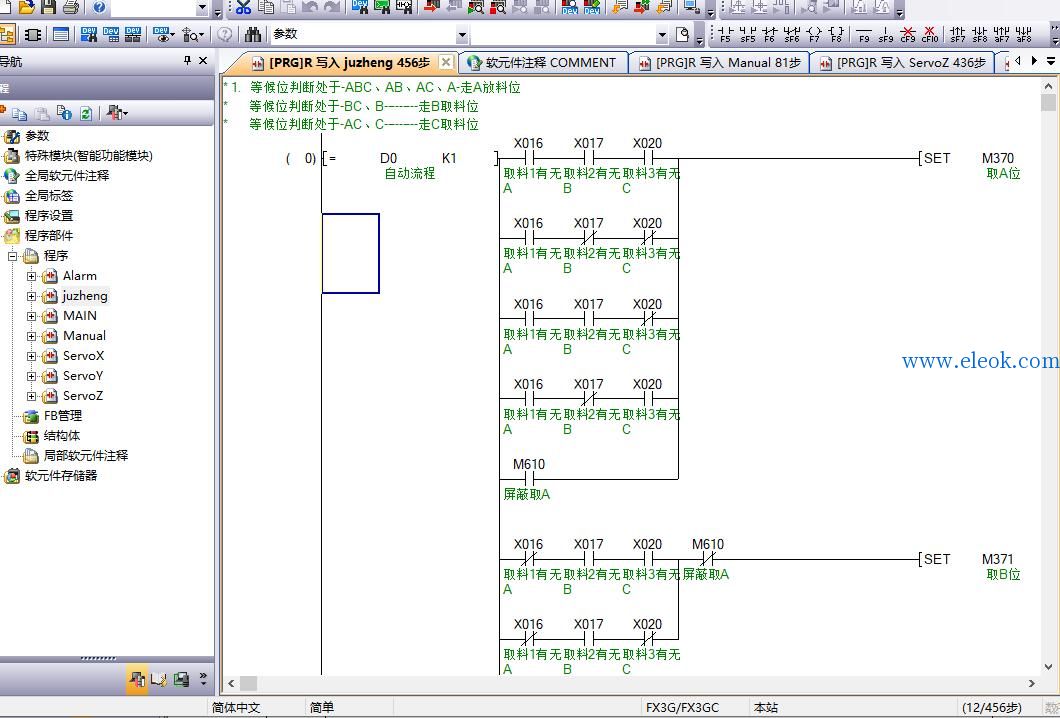
Task: Insert closed contact with F6 icon
Action: click(769, 34)
